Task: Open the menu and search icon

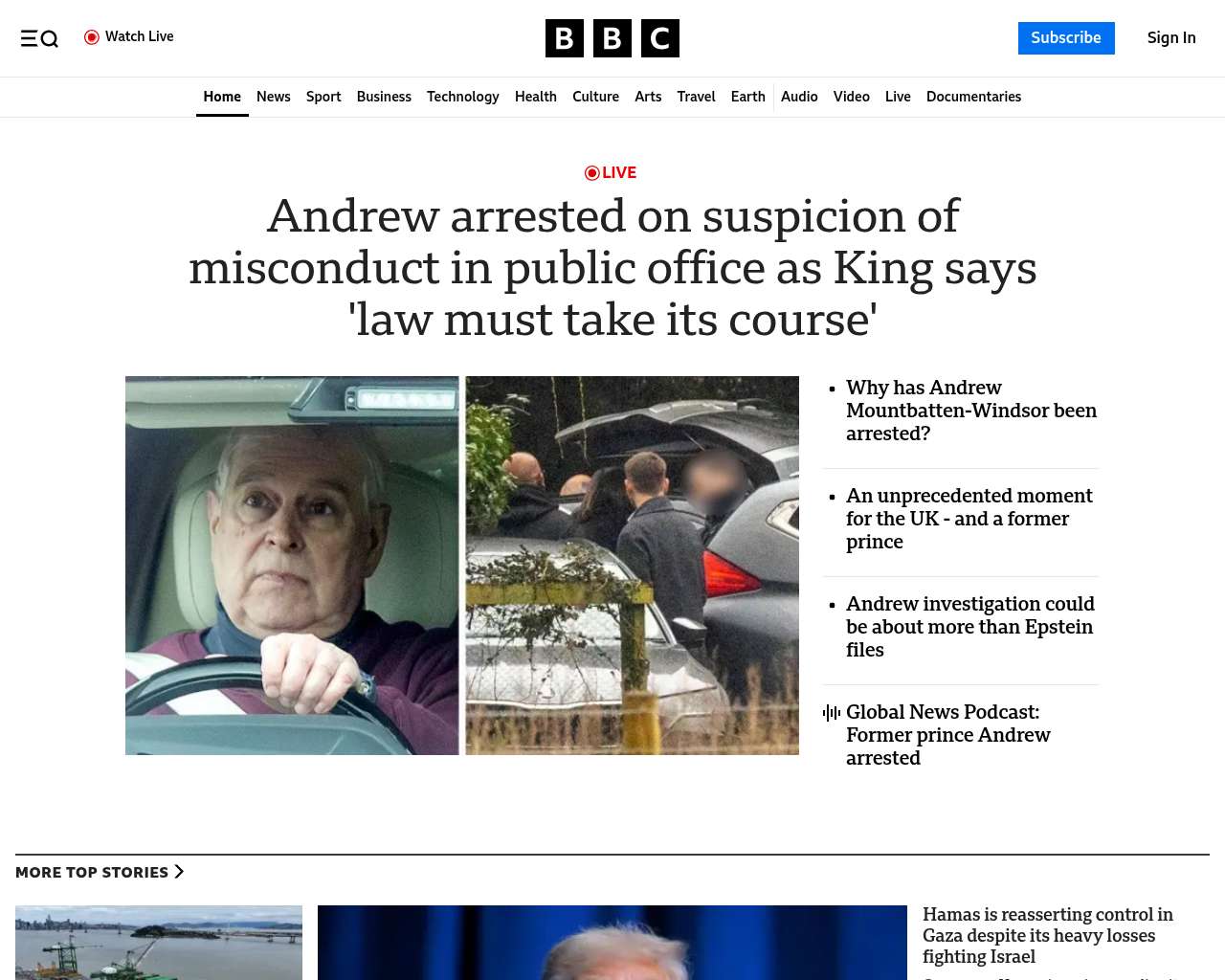Action: click(x=39, y=38)
